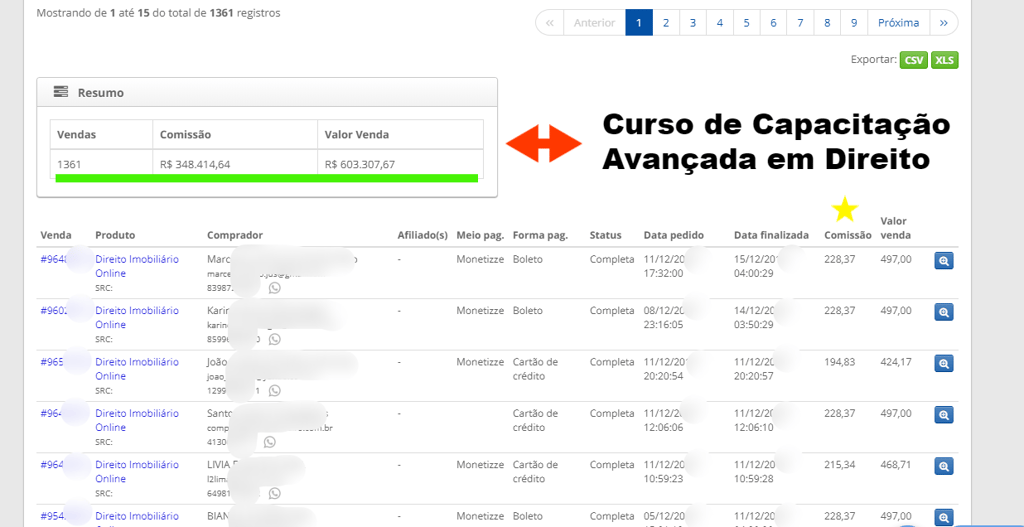Click WhatsApp icon beside Karin's phone number
Viewport: 1024px width, 527px height.
274,339
